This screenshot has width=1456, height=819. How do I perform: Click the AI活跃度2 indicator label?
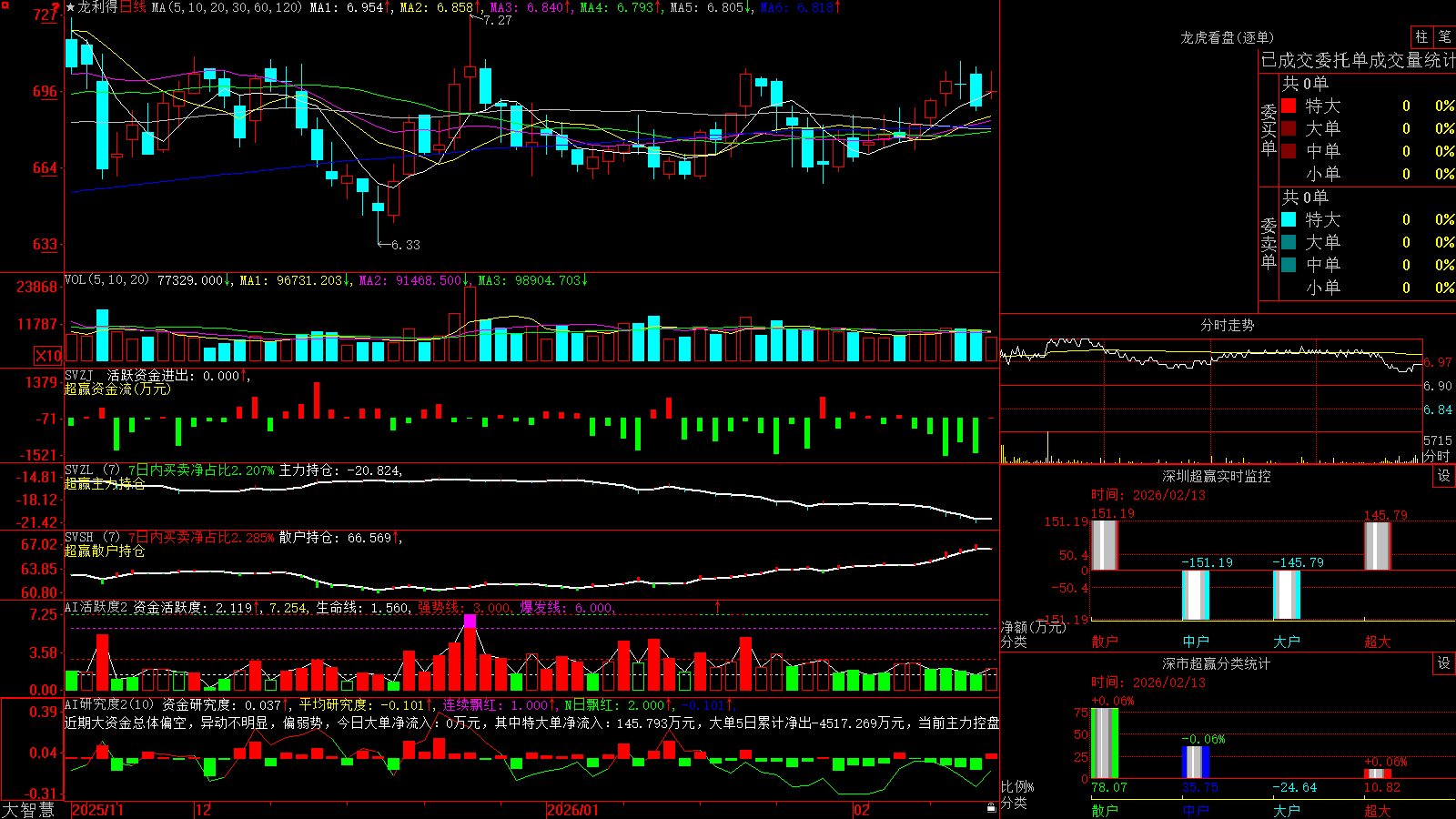point(96,607)
